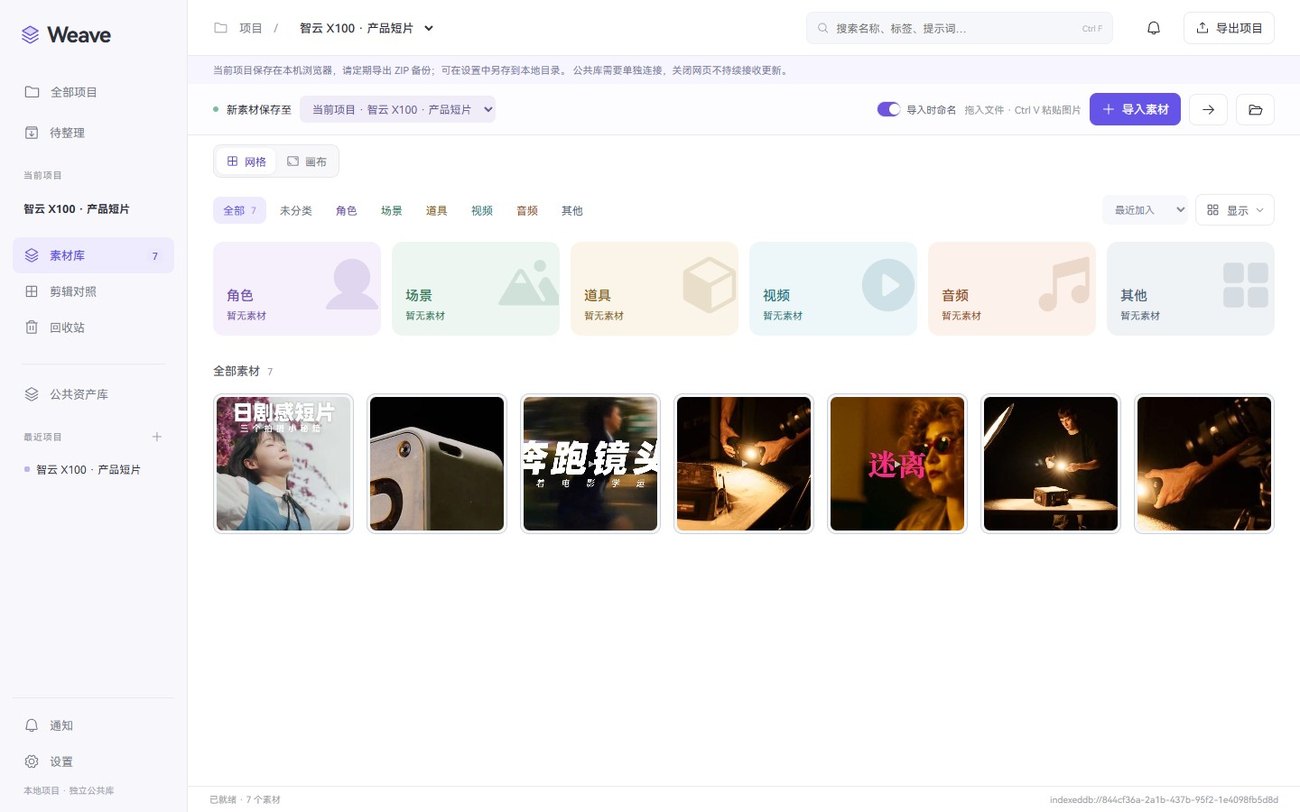
Task: Focus the search field 搜索名称、标签、提示词
Action: coord(959,28)
